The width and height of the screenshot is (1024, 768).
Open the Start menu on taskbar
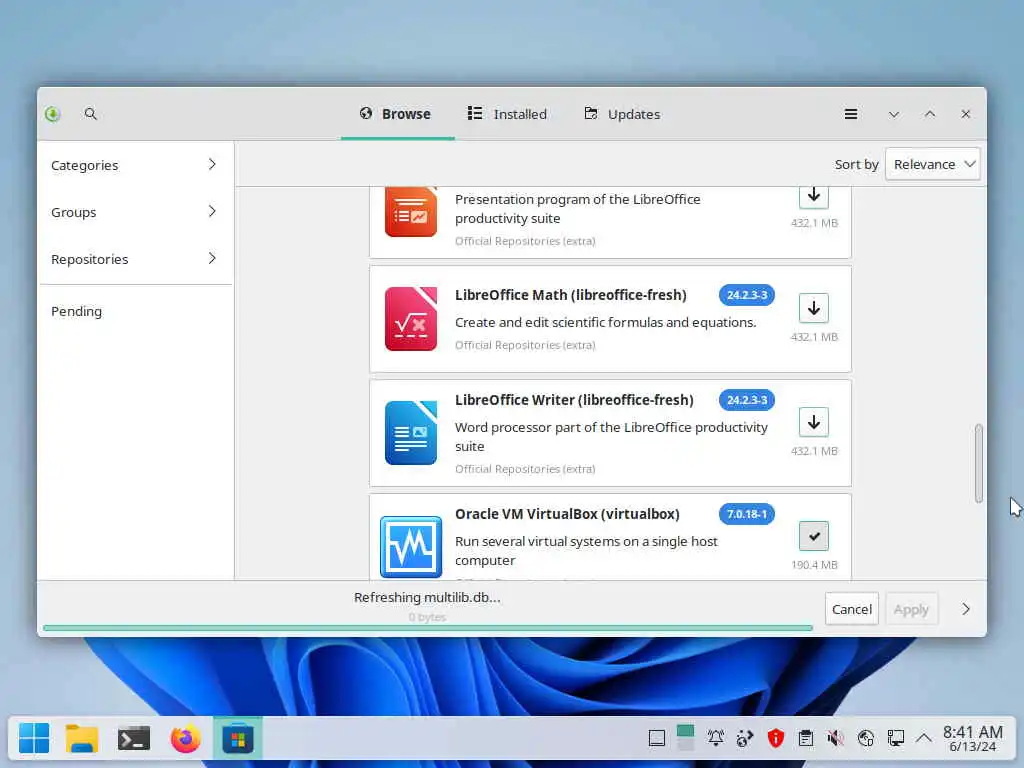pyautogui.click(x=34, y=739)
